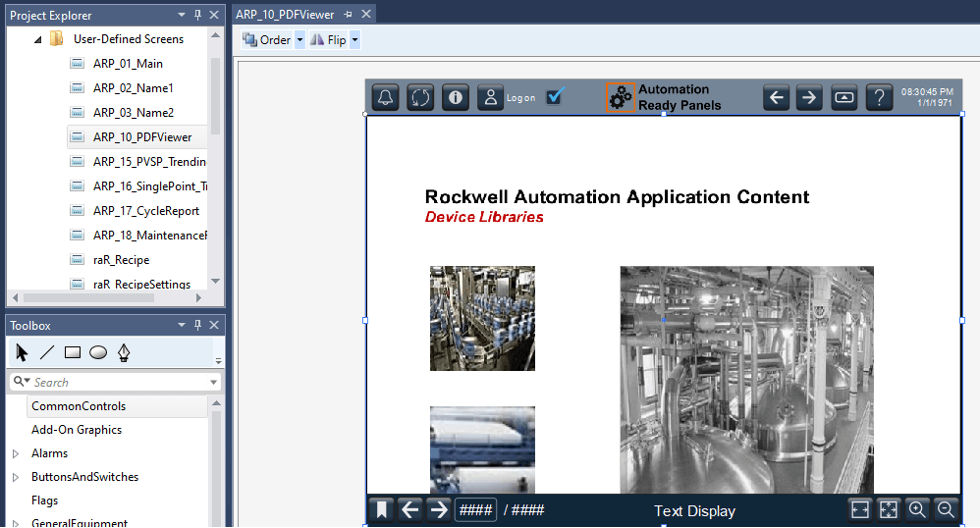Viewport: 980px width, 528px height.
Task: Open the Order dropdown arrow
Action: (x=299, y=40)
